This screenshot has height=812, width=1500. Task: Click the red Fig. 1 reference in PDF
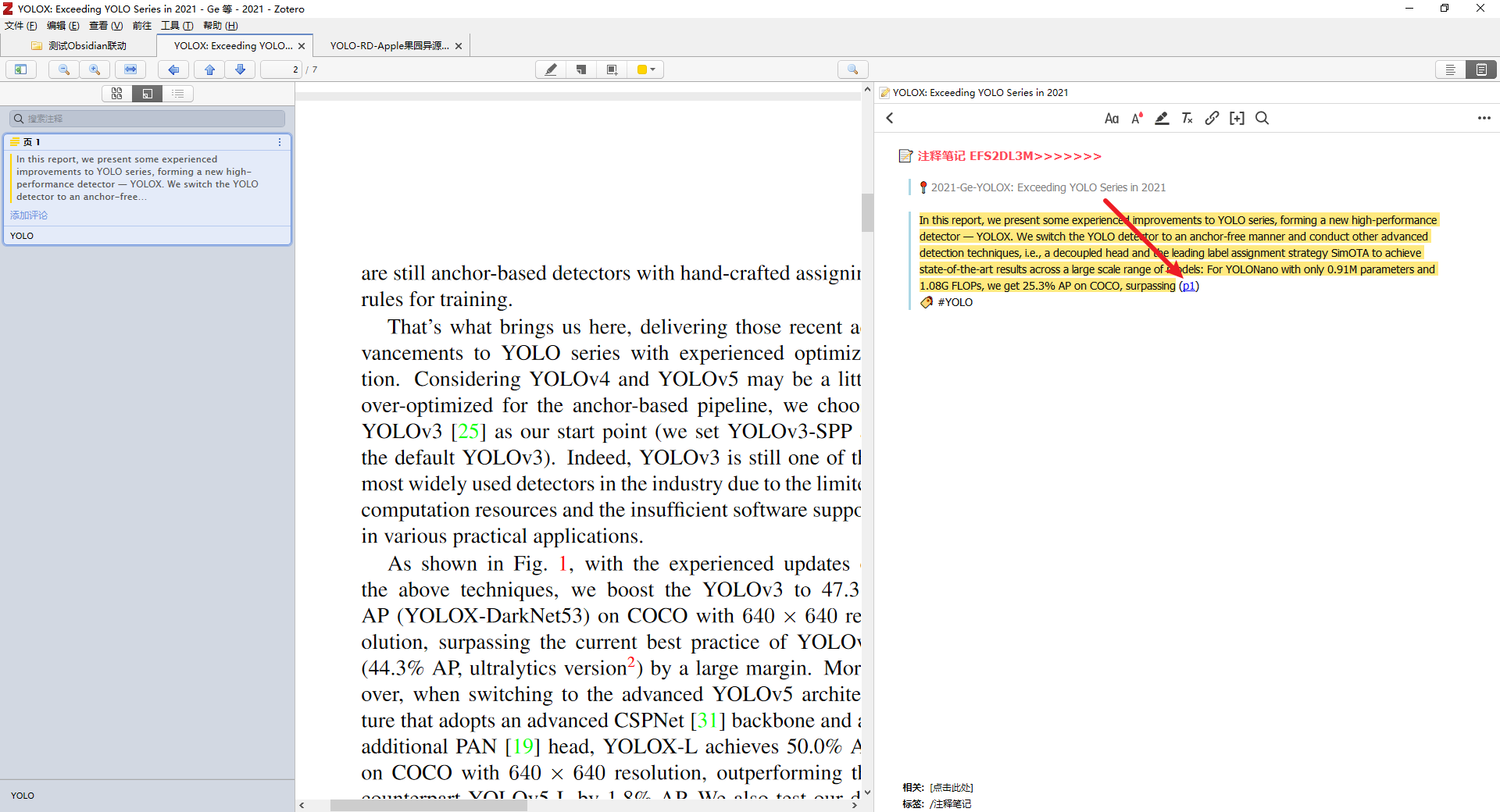(562, 564)
